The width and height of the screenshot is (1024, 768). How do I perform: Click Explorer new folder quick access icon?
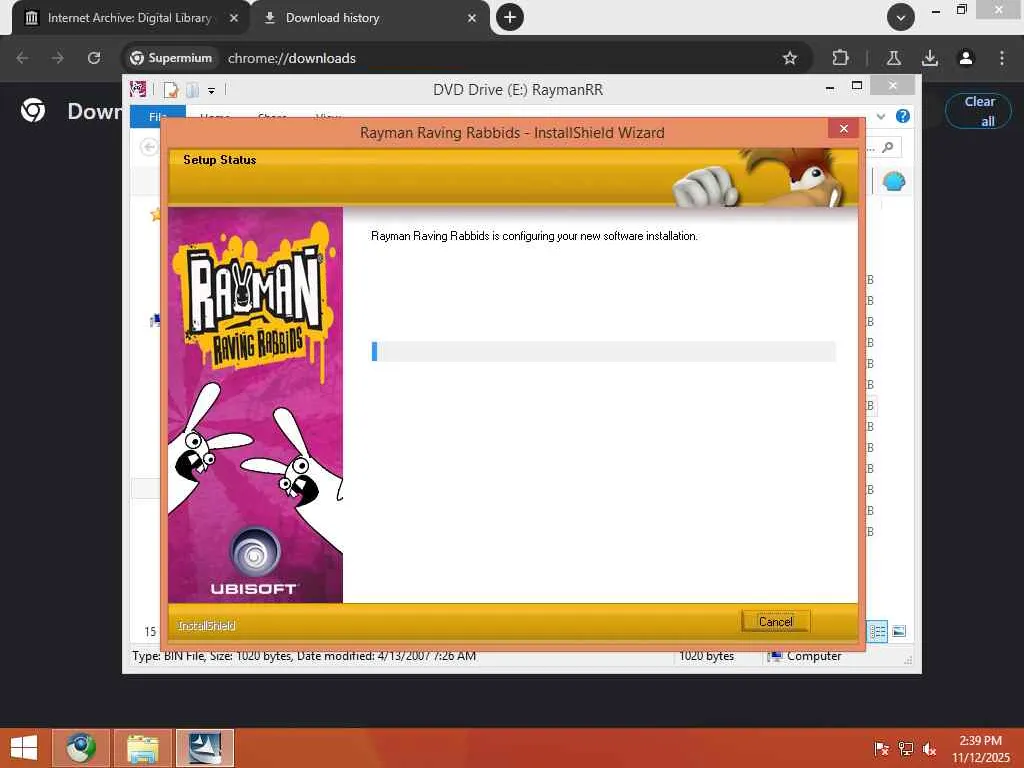[x=193, y=89]
